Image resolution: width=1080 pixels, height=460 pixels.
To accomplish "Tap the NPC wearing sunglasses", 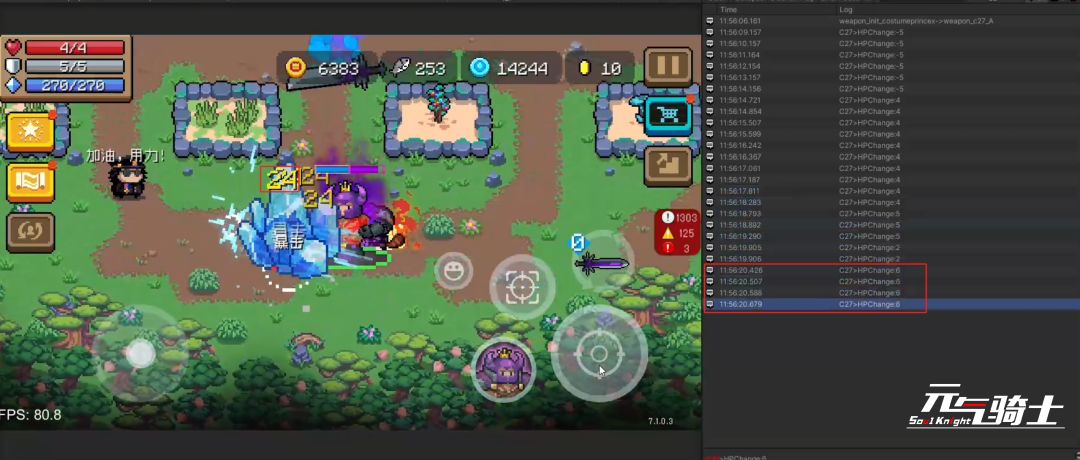I will click(x=128, y=180).
